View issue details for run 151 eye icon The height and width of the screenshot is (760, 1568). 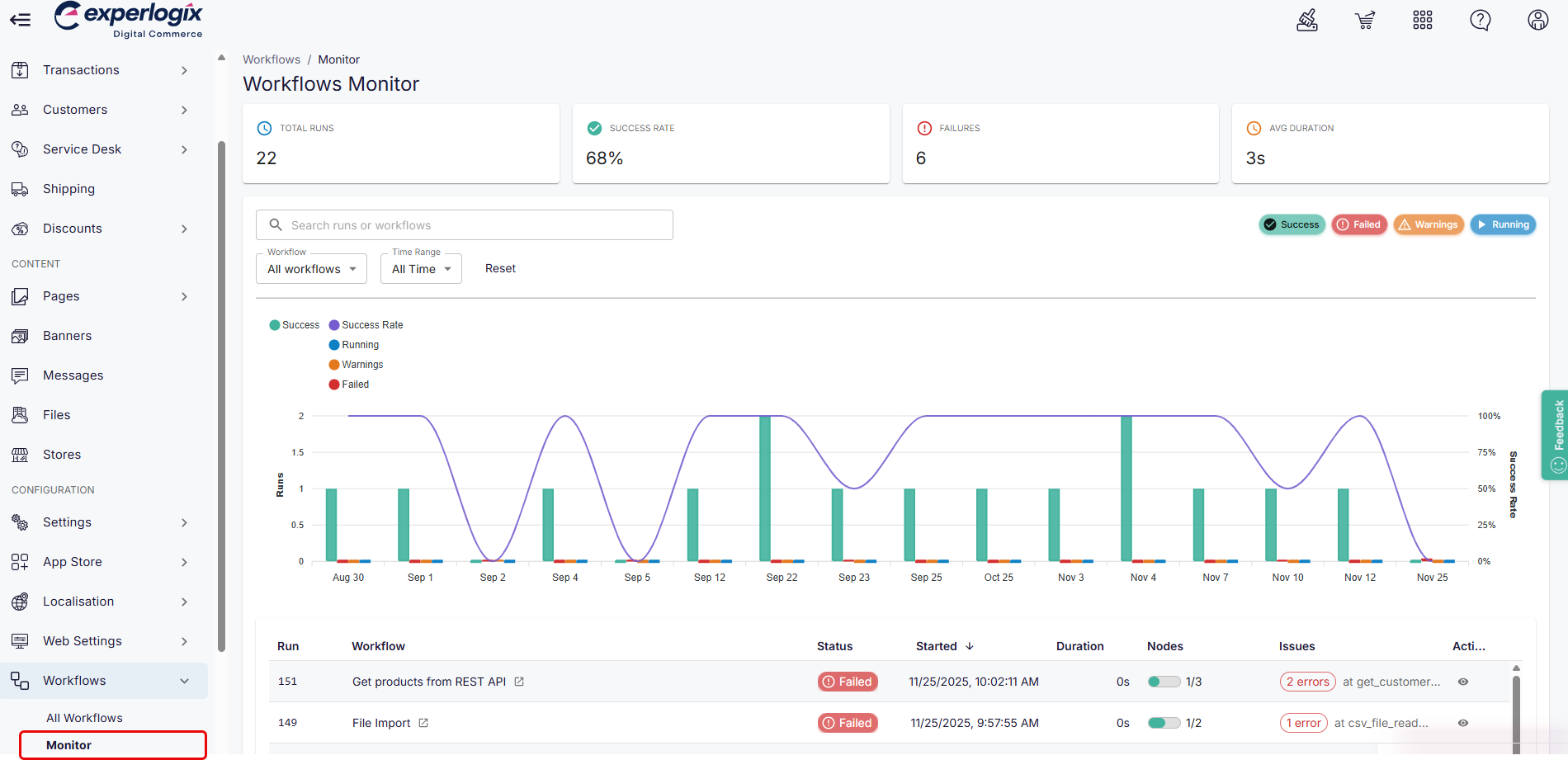[x=1462, y=682]
